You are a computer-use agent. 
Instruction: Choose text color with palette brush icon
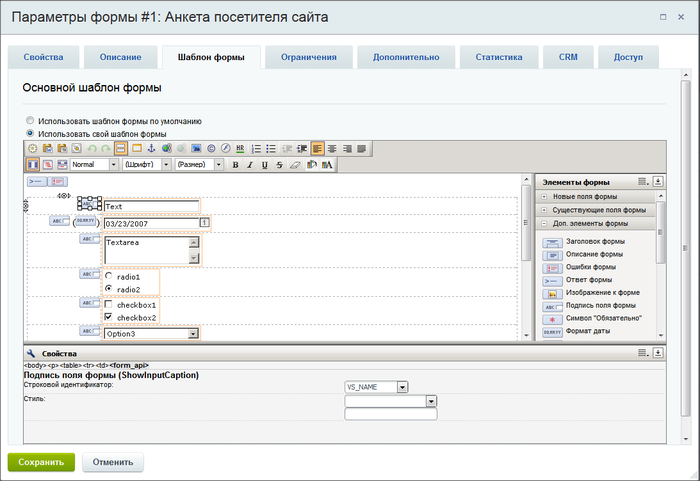tap(312, 165)
